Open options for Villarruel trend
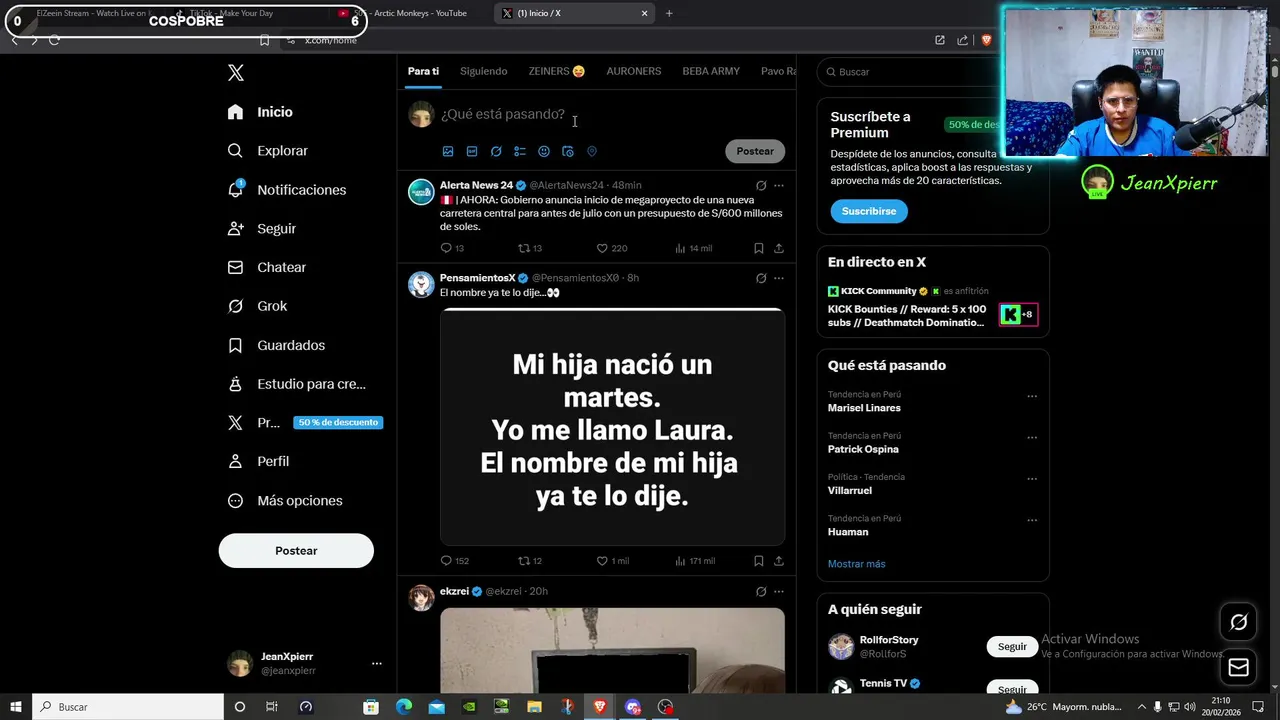 pos(1032,479)
